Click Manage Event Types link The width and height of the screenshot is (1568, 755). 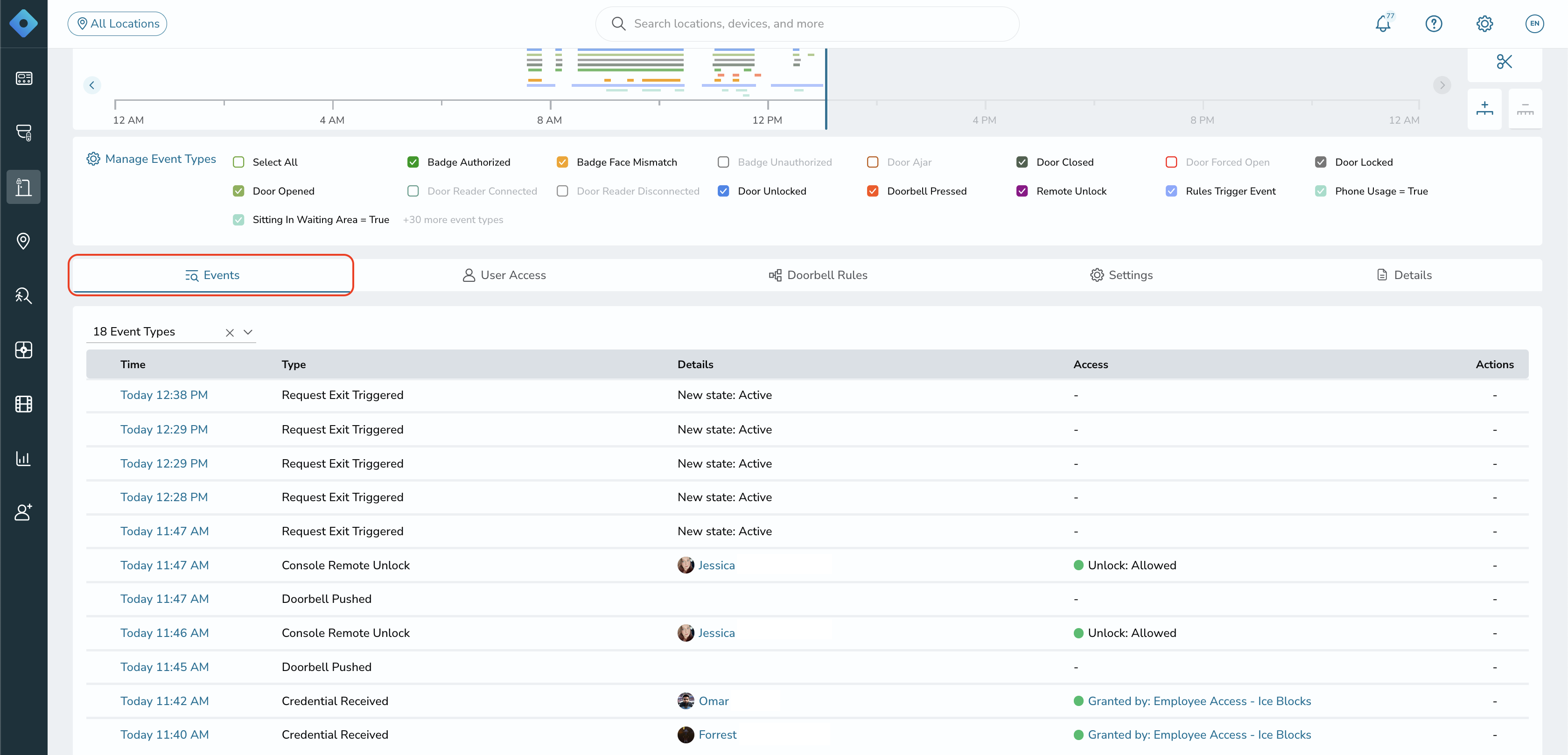151,159
